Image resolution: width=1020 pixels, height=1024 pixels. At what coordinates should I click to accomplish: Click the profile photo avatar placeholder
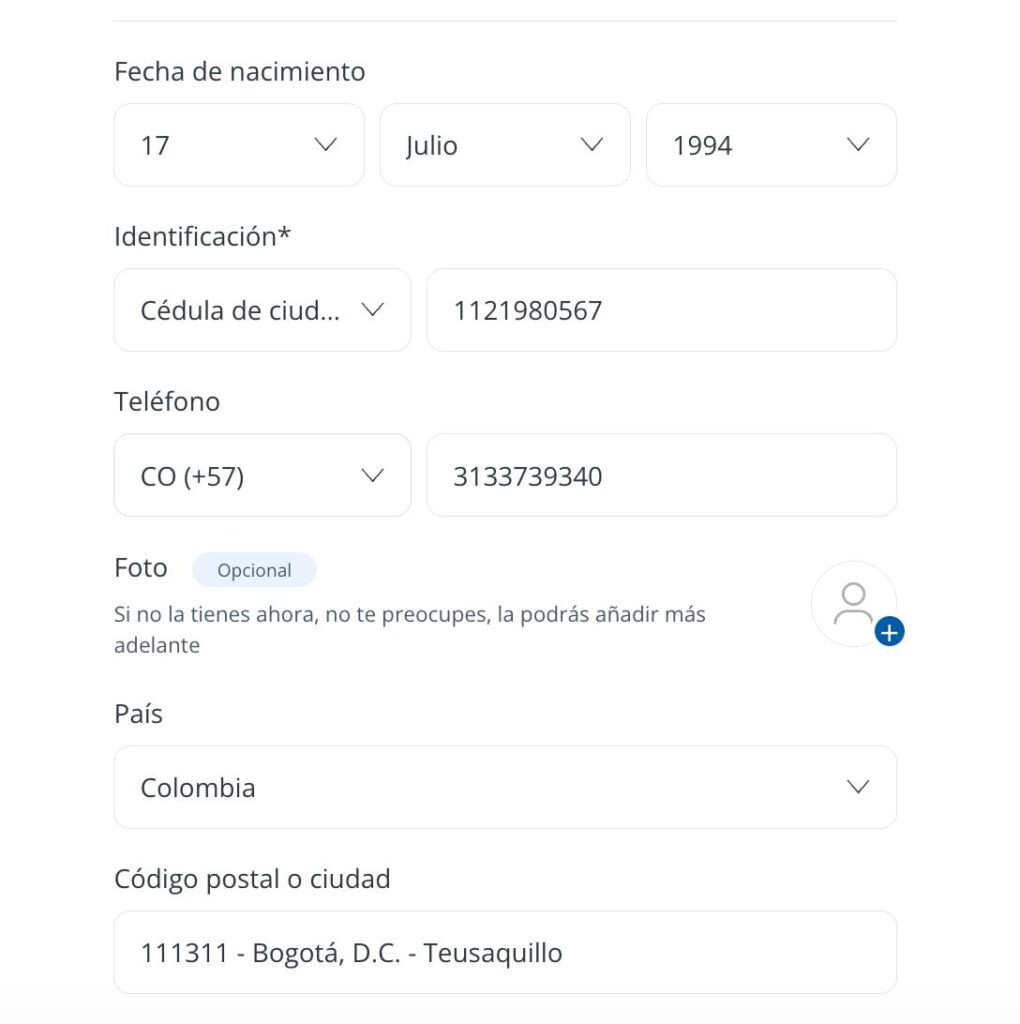(852, 603)
